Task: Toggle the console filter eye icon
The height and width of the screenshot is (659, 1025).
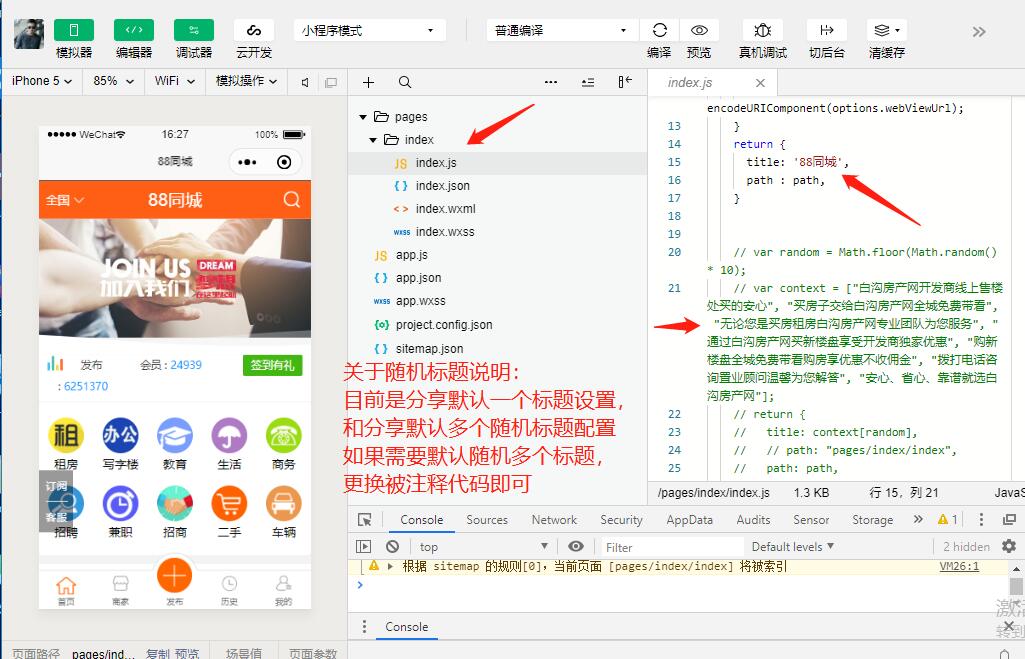Action: 575,546
